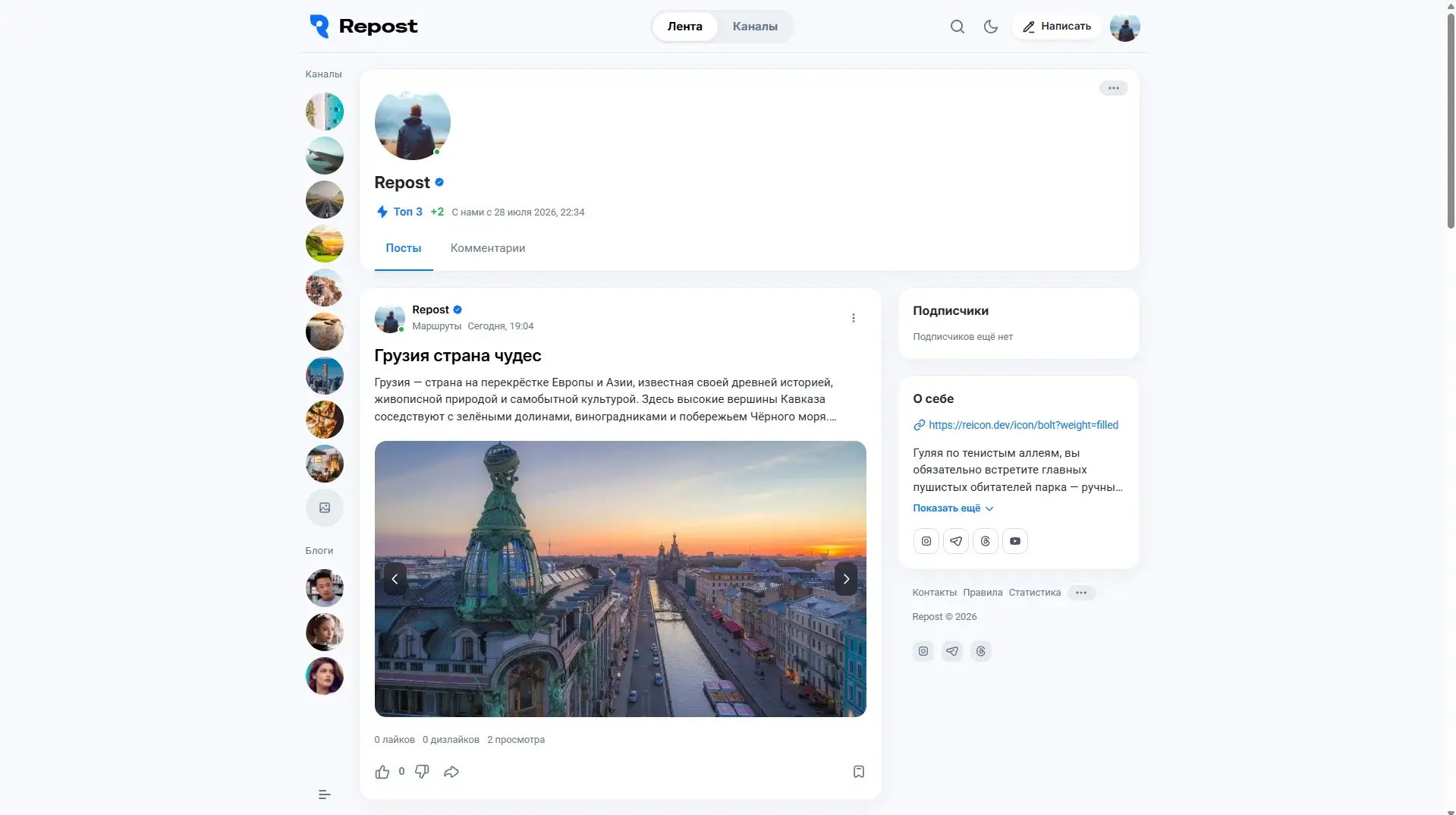Open palm and pool channel avatar
The image size is (1456, 815).
324,112
